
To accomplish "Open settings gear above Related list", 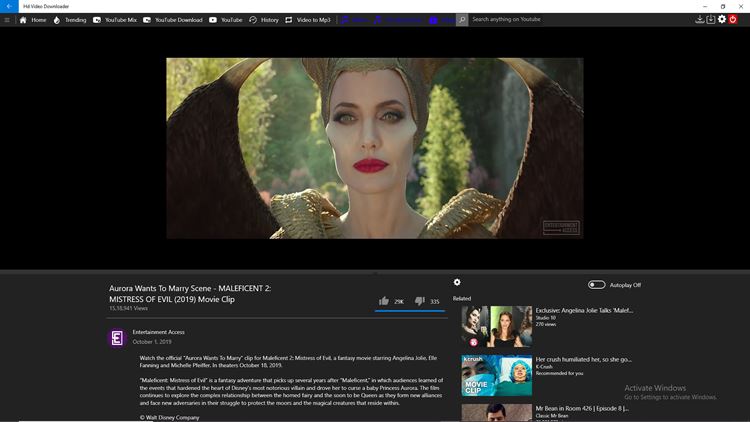I will 457,282.
